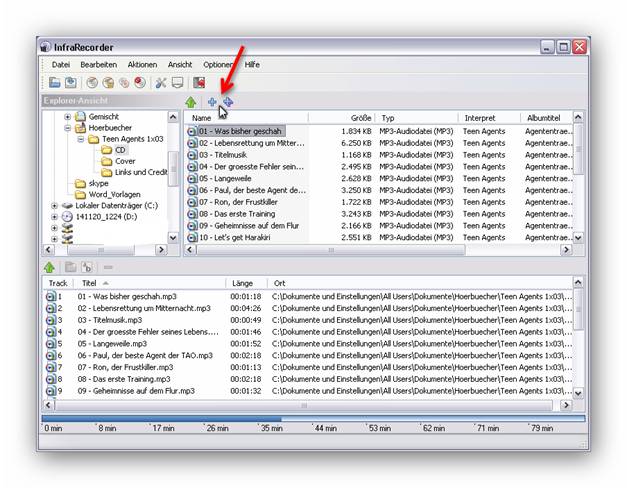Image resolution: width=627 pixels, height=488 pixels.
Task: Open a project with the folder toolbar icon
Action: pos(54,83)
